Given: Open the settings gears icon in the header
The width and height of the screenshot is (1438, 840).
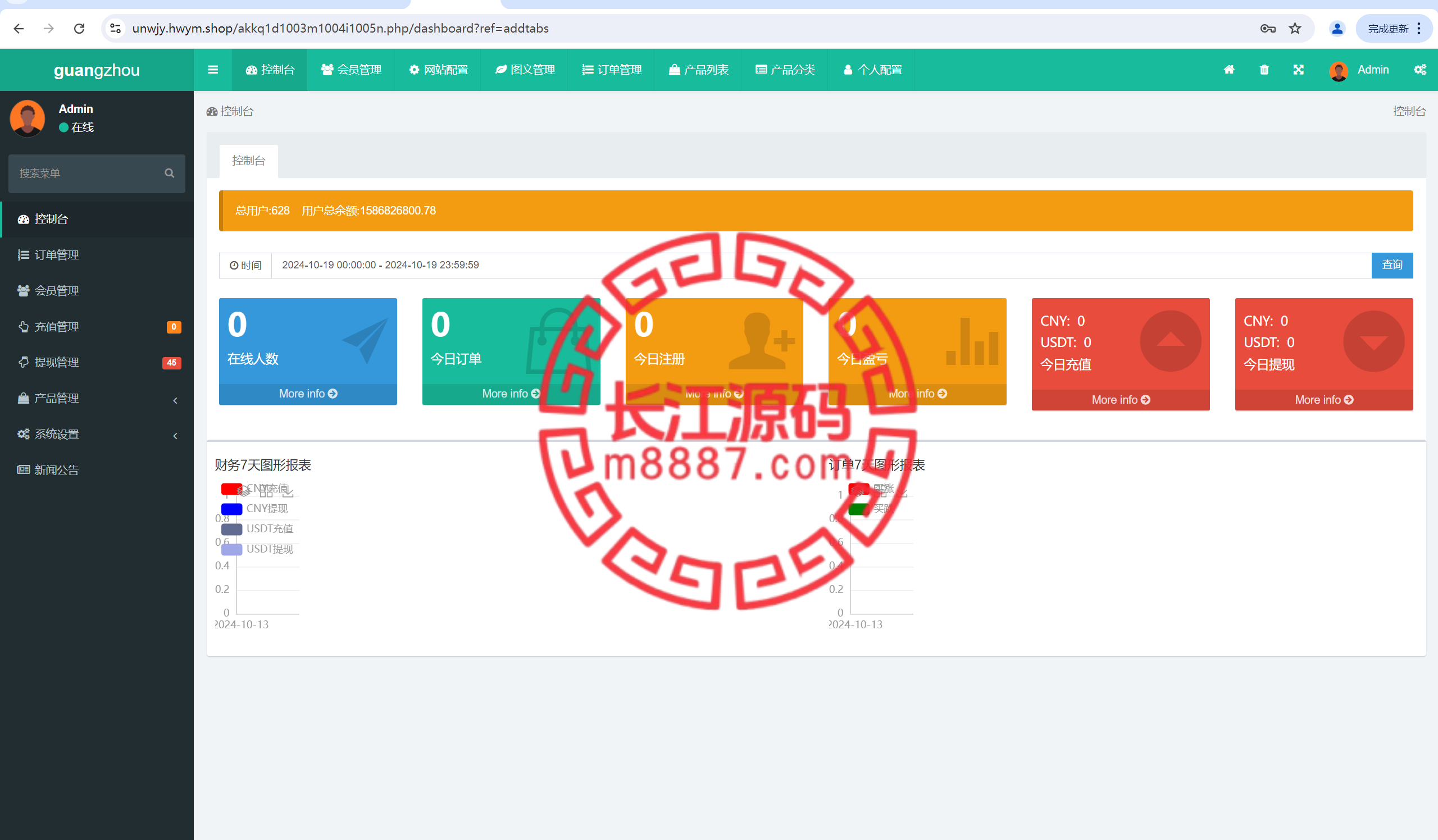Looking at the screenshot, I should 1421,70.
